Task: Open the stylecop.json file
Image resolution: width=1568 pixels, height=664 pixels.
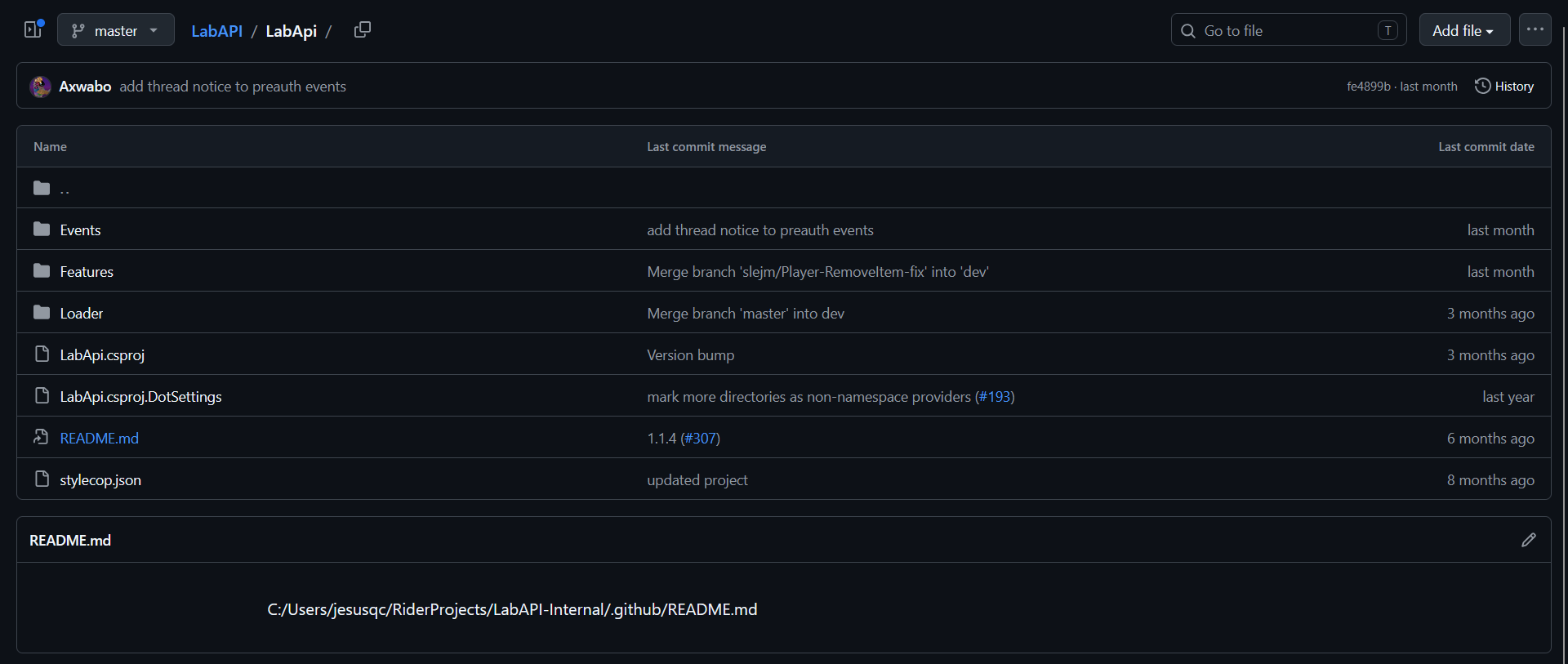Action: coord(100,480)
